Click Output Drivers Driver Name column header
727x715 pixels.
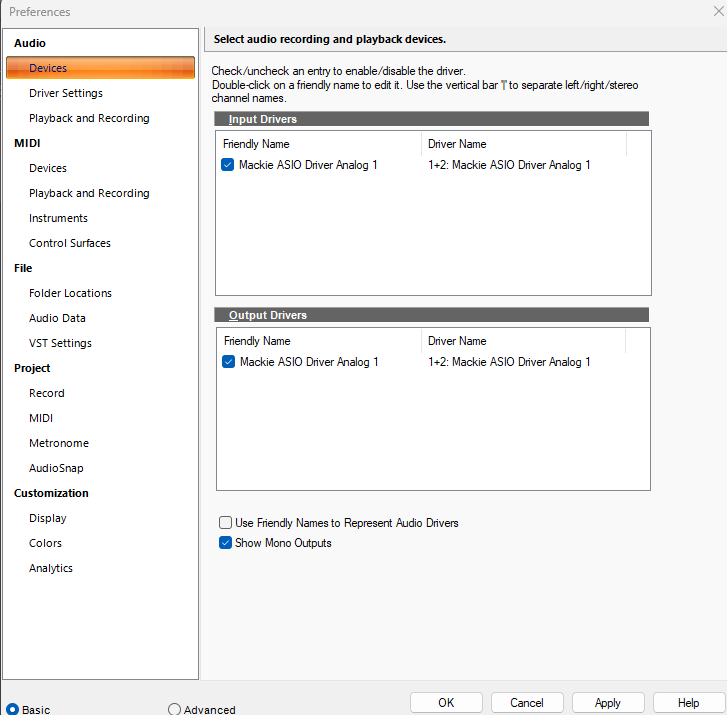click(523, 341)
